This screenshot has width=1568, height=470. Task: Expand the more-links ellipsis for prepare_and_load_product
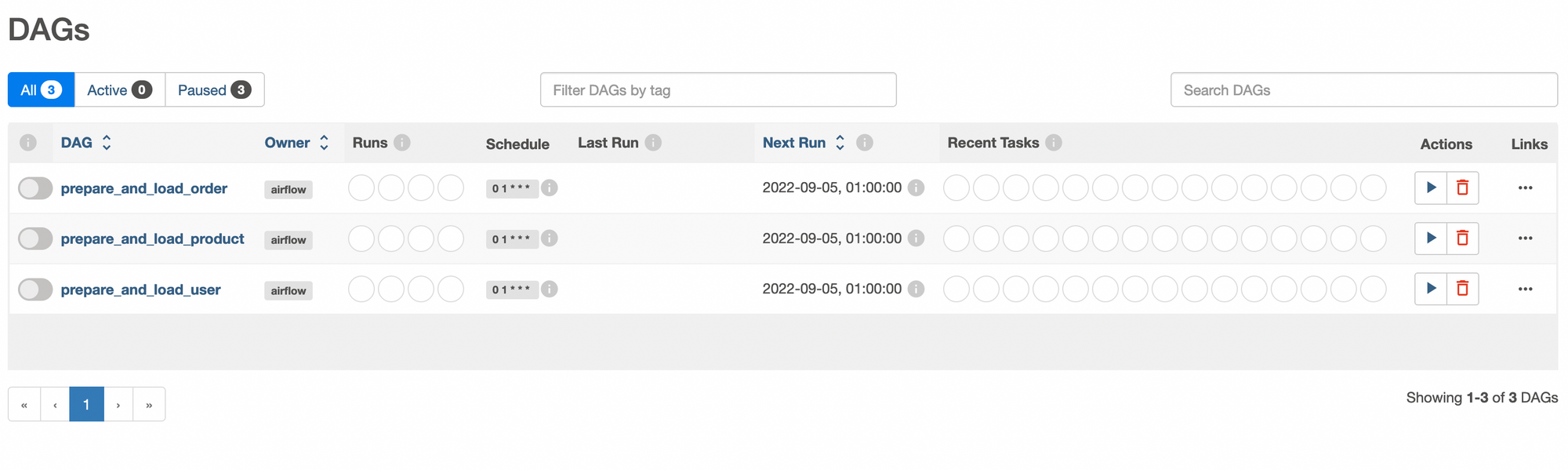(x=1525, y=238)
